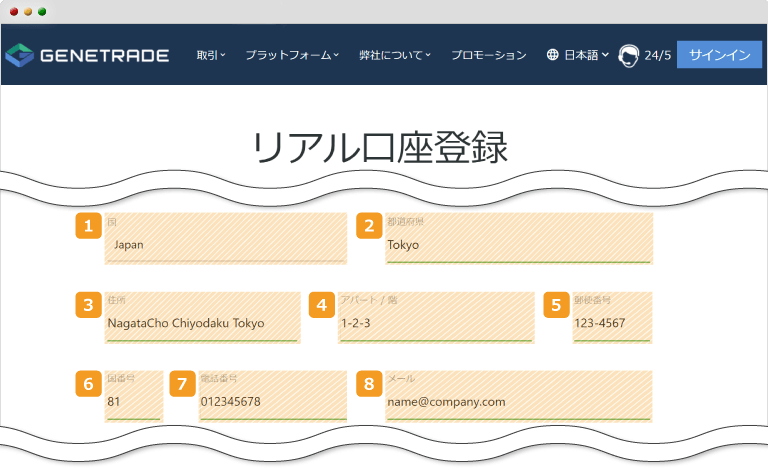Click the phone number field 012345678
The width and height of the screenshot is (768, 470).
pos(272,396)
